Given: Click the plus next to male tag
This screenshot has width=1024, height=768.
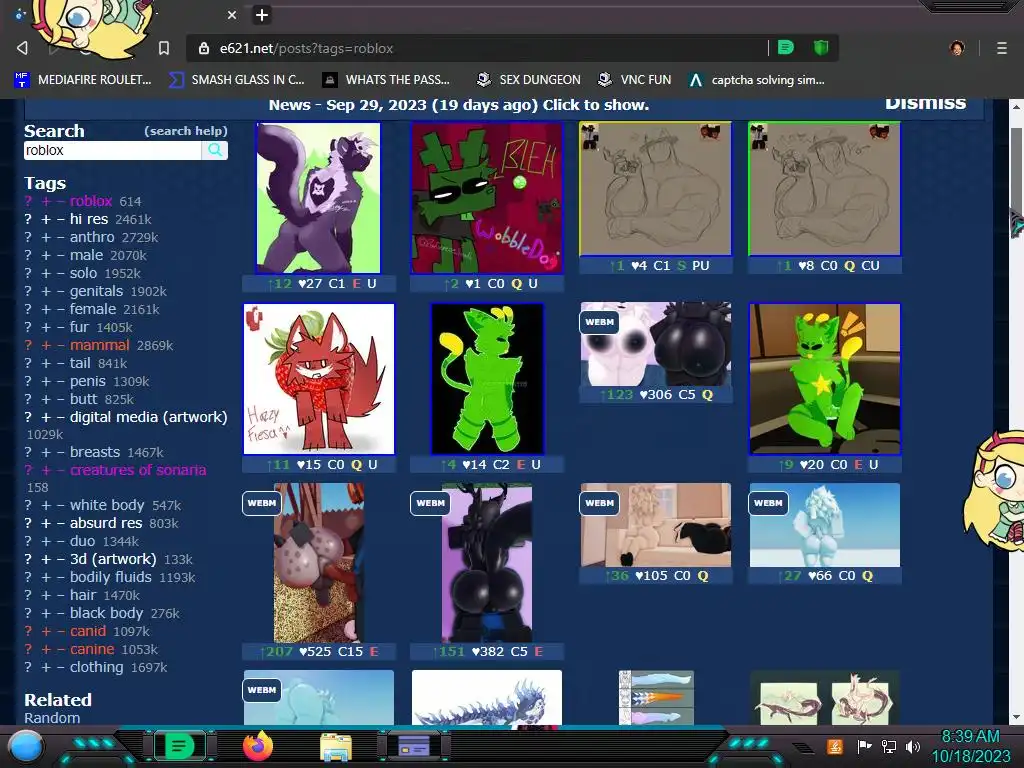Looking at the screenshot, I should click(x=46, y=255).
